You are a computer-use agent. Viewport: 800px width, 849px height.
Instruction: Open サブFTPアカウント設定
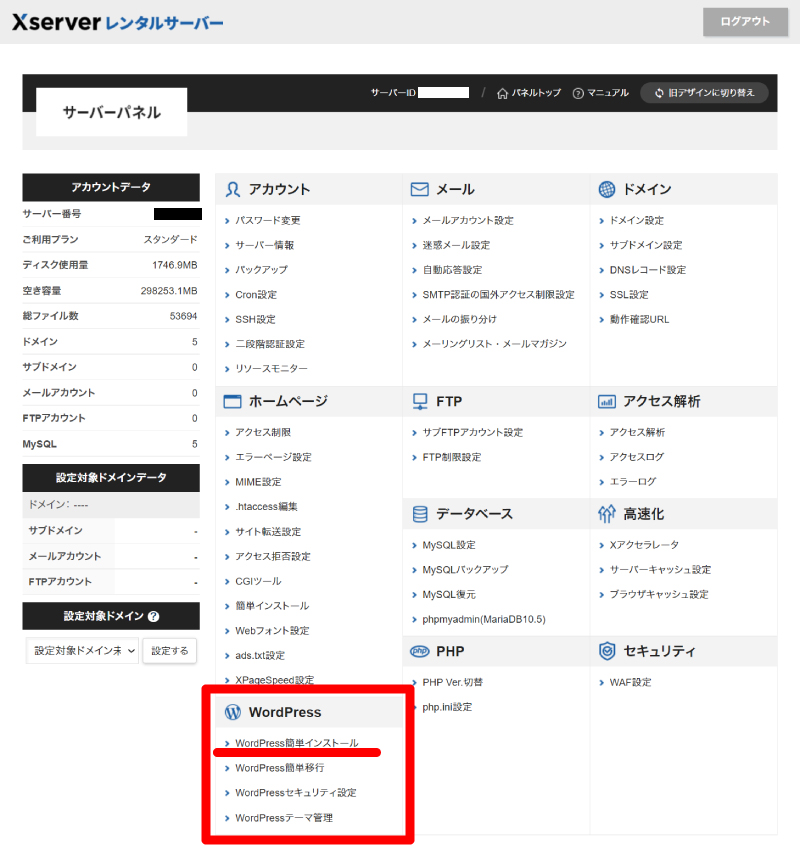(473, 433)
